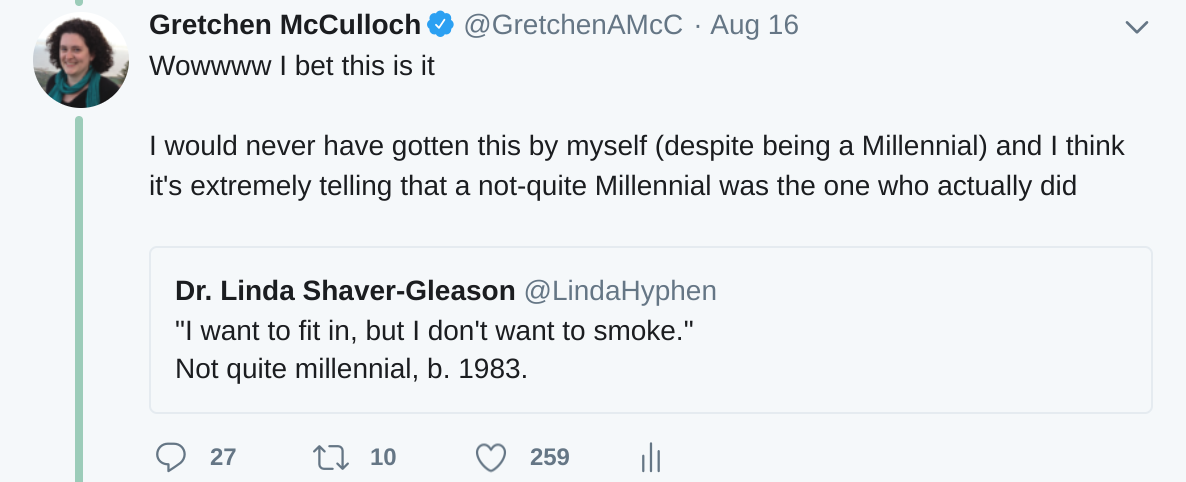The width and height of the screenshot is (1186, 482).
Task: Click the reply count 27
Action: (x=223, y=458)
